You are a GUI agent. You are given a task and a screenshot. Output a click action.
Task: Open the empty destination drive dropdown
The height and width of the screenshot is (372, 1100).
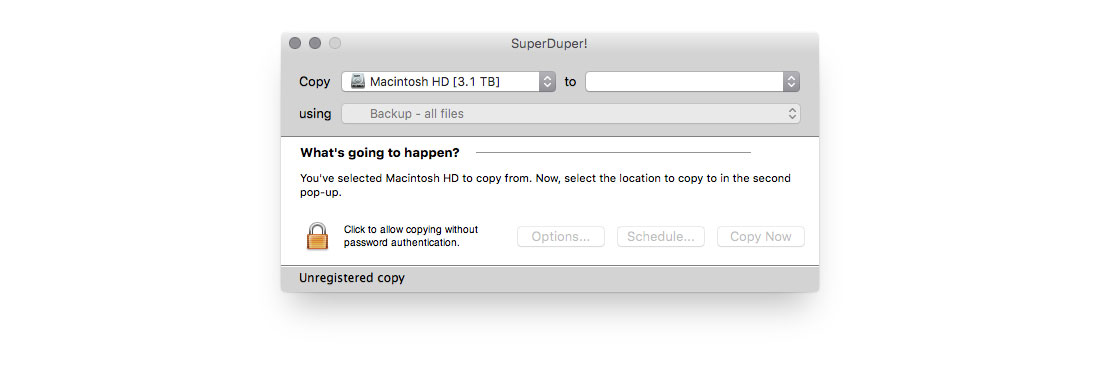692,81
